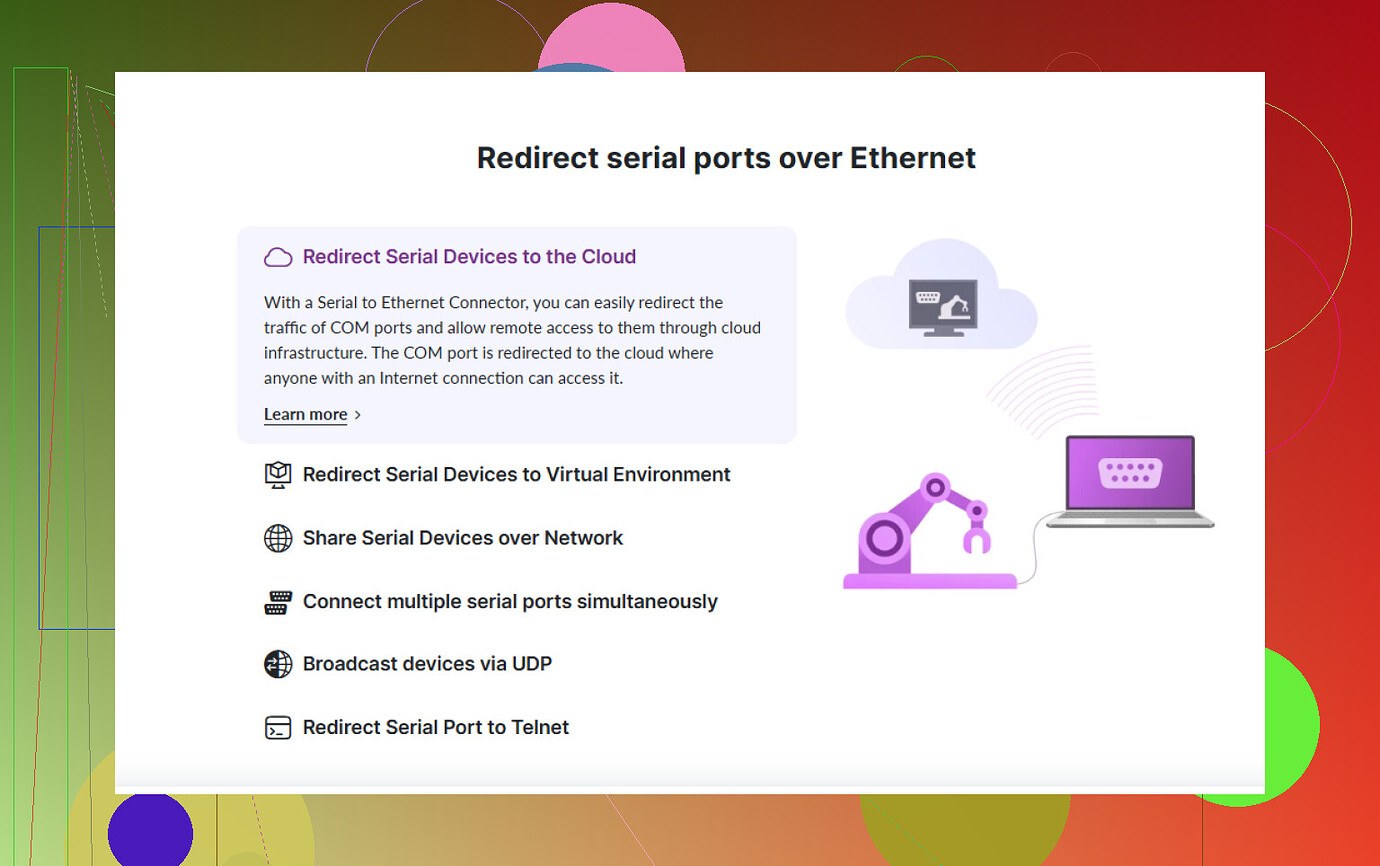Select Connect multiple serial ports simultaneously
The height and width of the screenshot is (866, 1380).
510,602
